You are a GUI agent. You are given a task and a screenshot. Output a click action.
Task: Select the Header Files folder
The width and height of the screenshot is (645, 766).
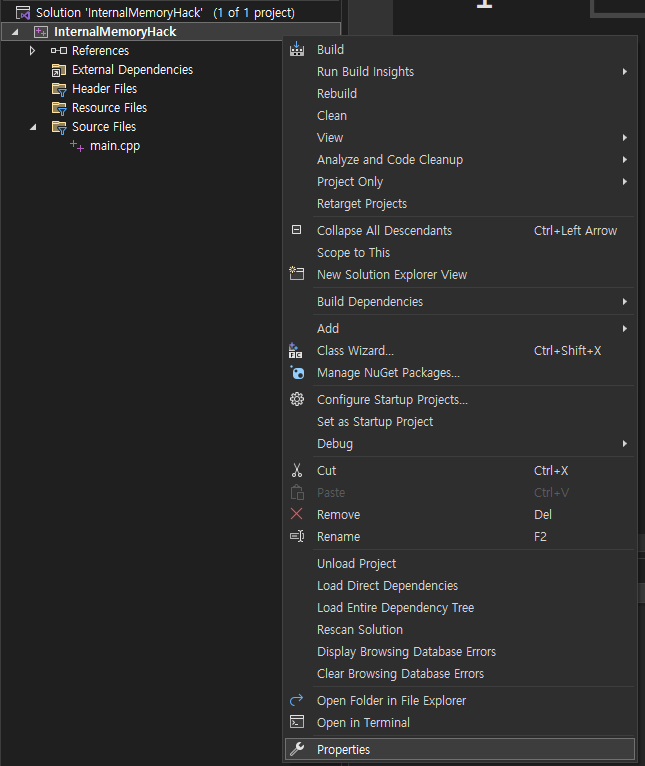point(104,89)
